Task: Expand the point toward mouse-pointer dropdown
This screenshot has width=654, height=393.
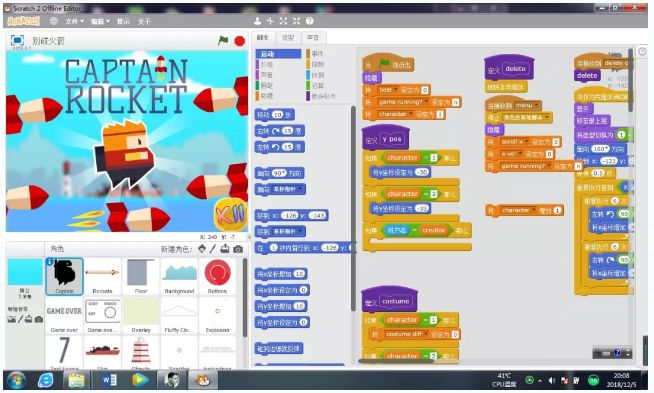Action: [299, 189]
